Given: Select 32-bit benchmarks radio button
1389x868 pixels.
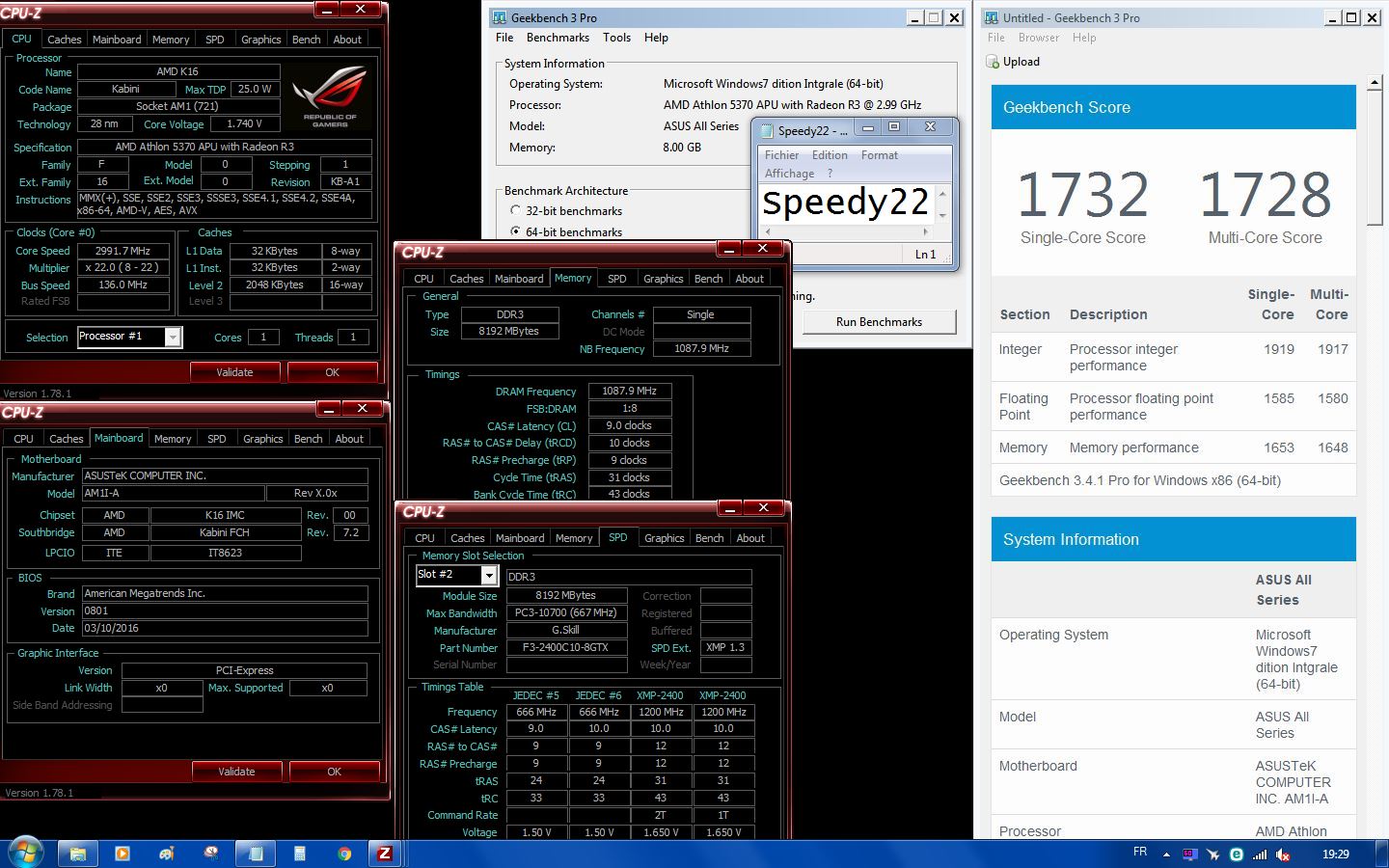Looking at the screenshot, I should click(515, 210).
